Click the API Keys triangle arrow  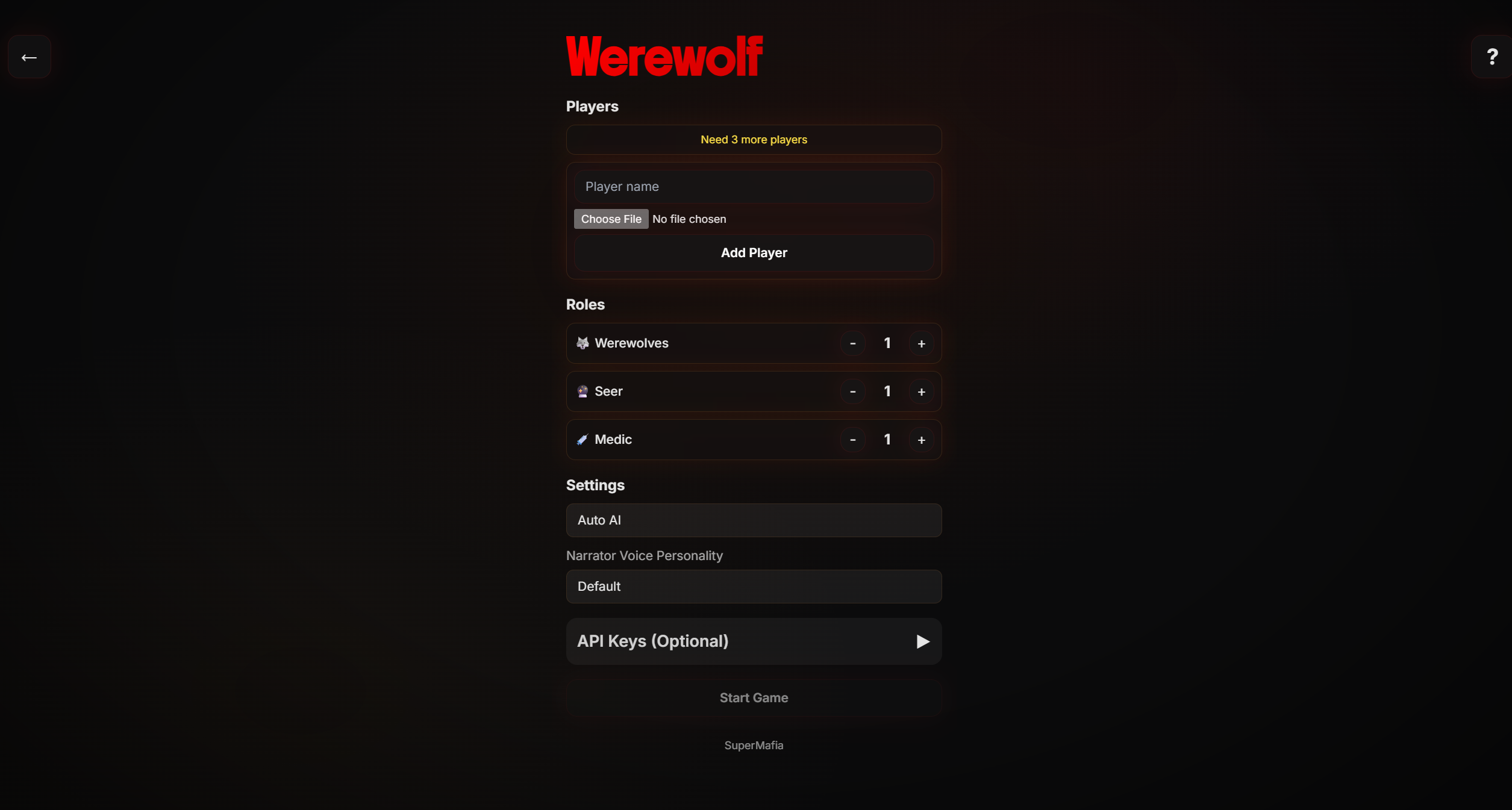click(922, 641)
